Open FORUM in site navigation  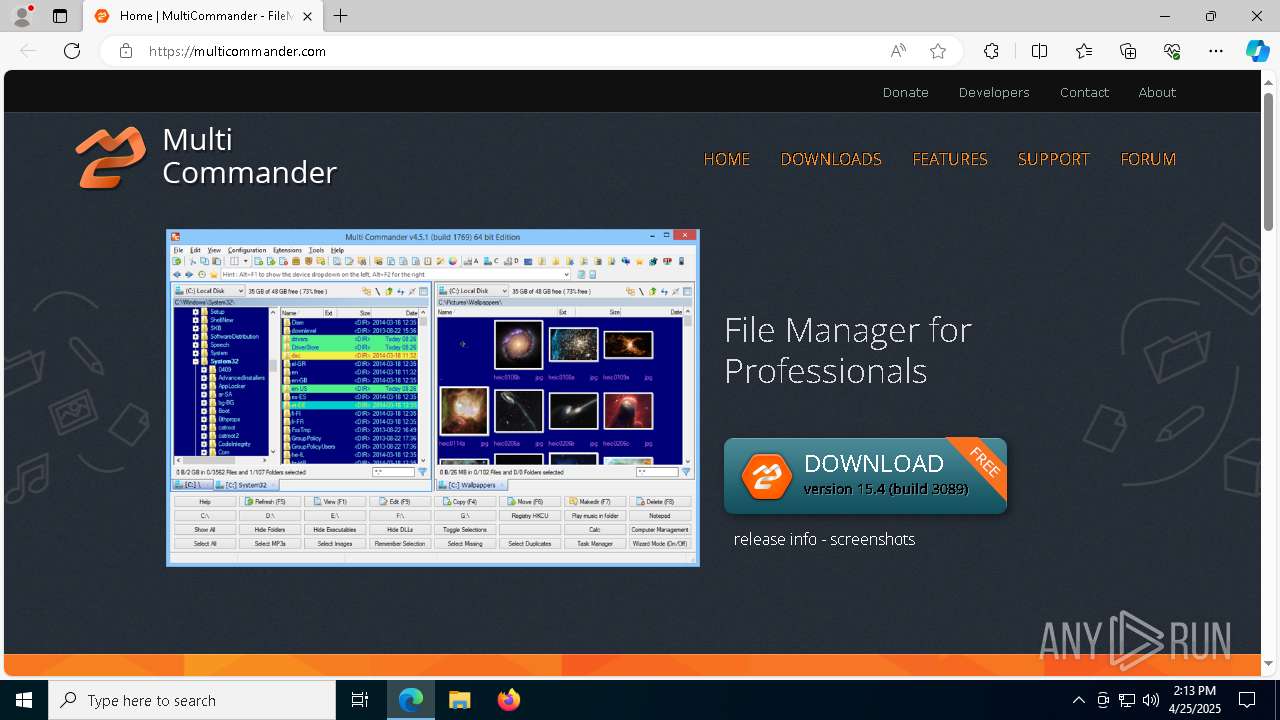[x=1148, y=159]
